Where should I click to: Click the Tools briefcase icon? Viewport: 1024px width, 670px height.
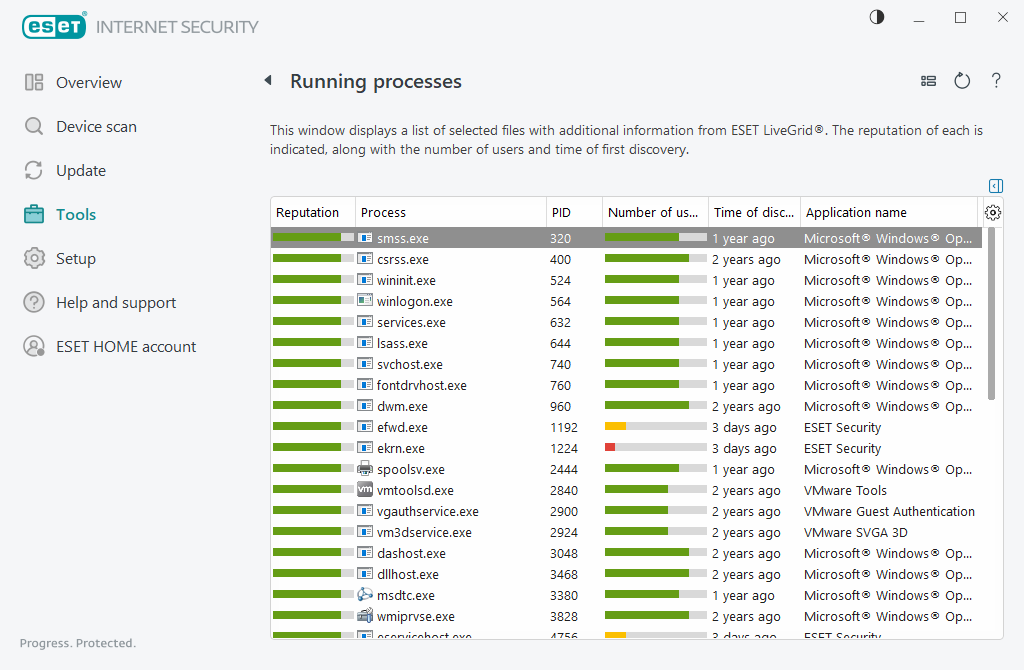(34, 214)
